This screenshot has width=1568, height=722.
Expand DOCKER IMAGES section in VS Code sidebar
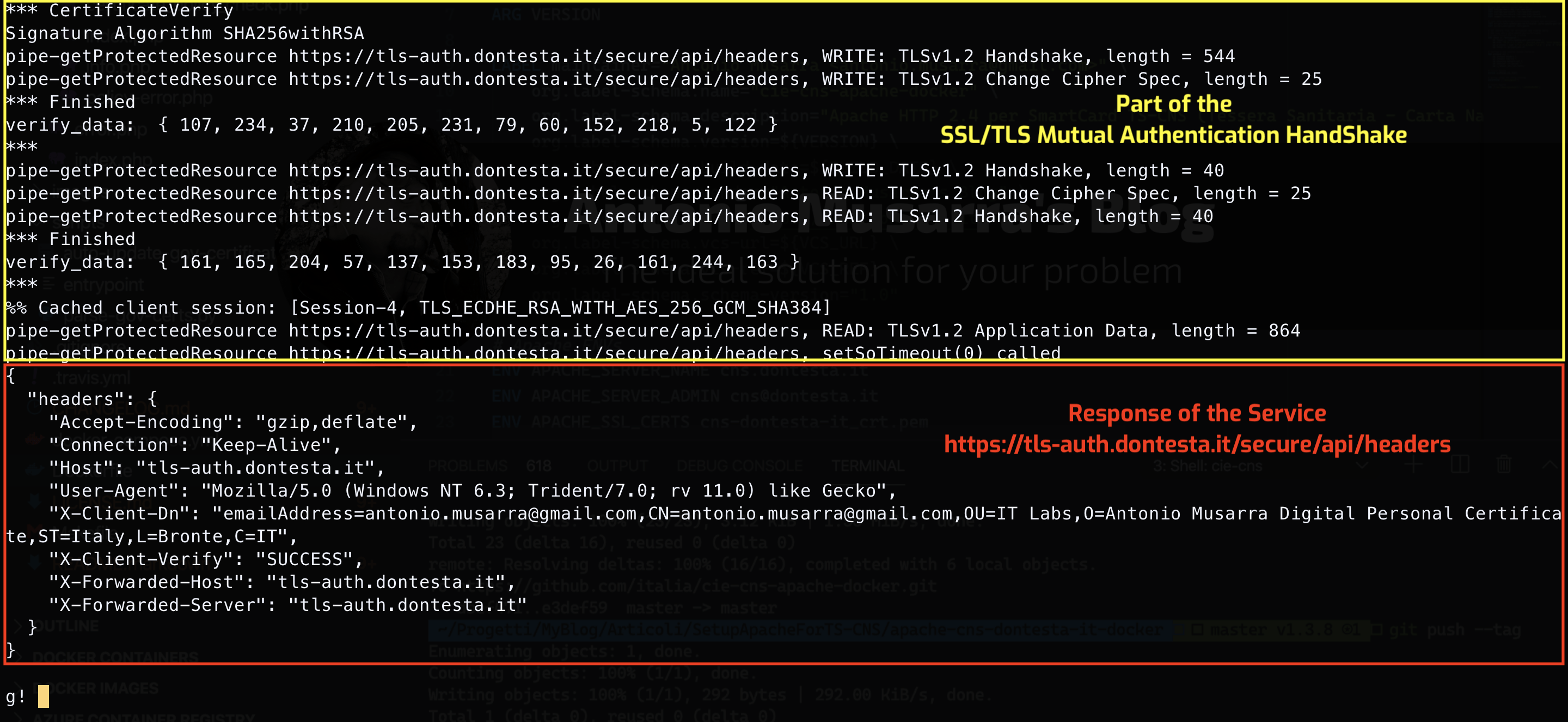tap(95, 689)
